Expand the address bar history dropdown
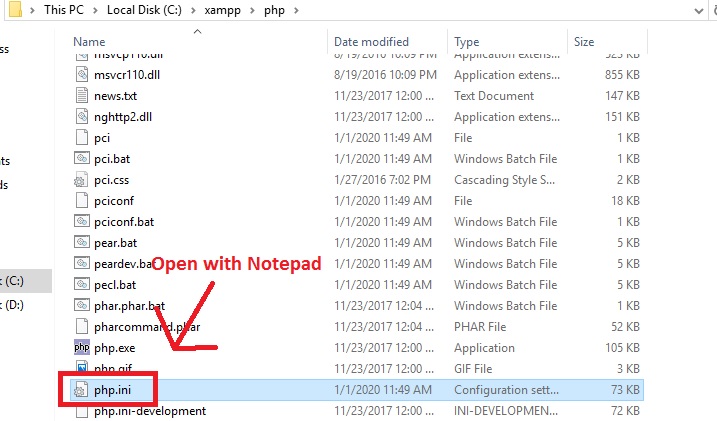 coord(699,11)
